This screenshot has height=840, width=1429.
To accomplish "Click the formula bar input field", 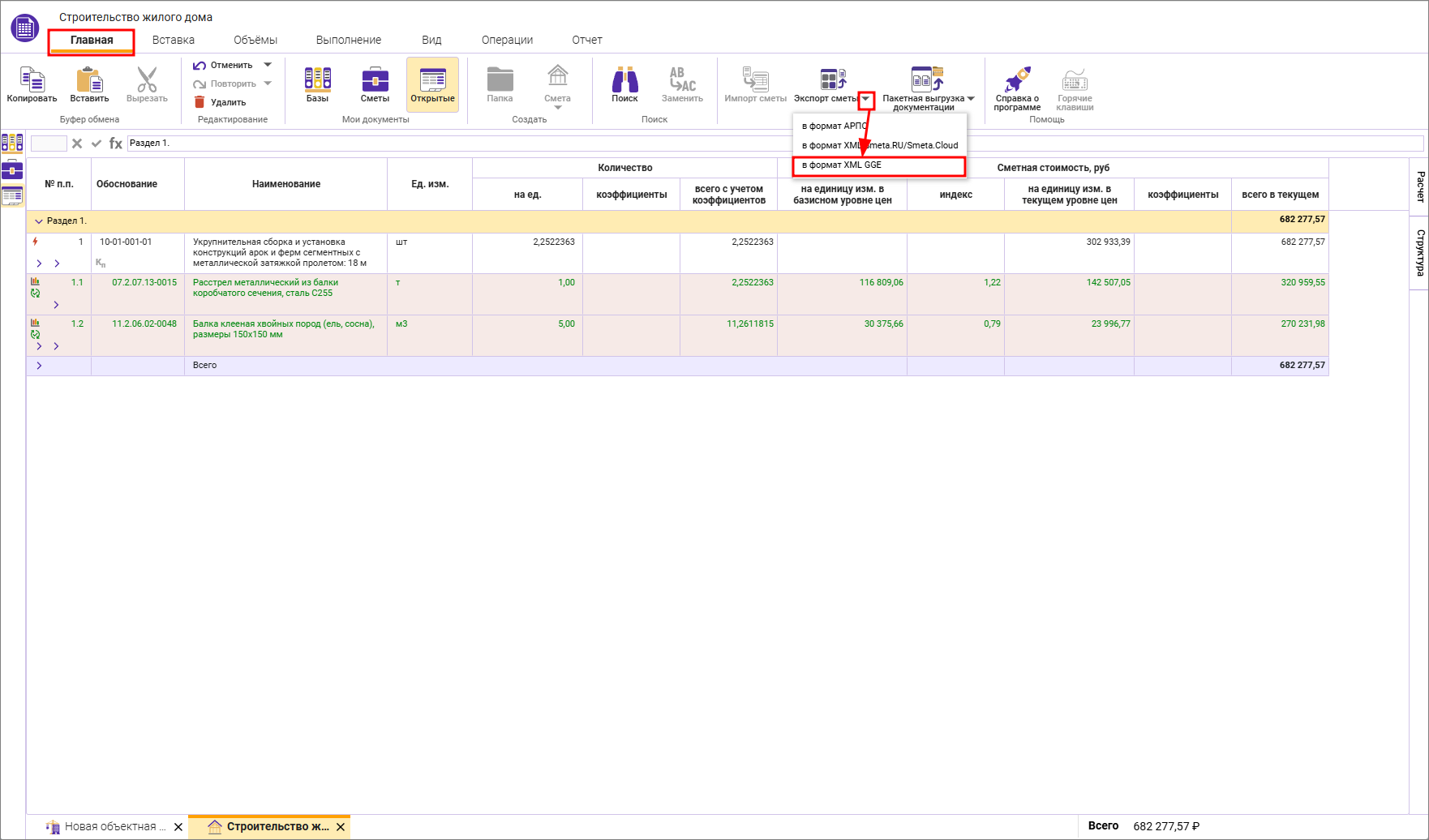I will tap(487, 144).
